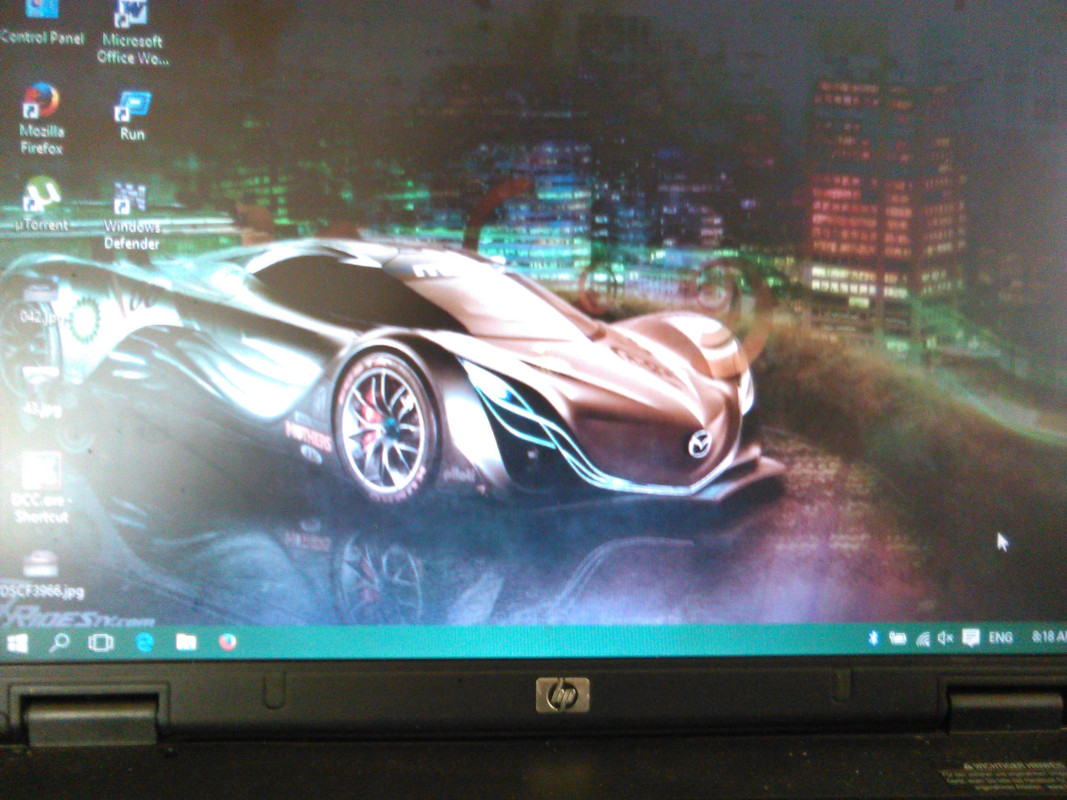This screenshot has height=800, width=1067.
Task: Select the DSCF3966.jpg desktop file
Action: point(42,576)
